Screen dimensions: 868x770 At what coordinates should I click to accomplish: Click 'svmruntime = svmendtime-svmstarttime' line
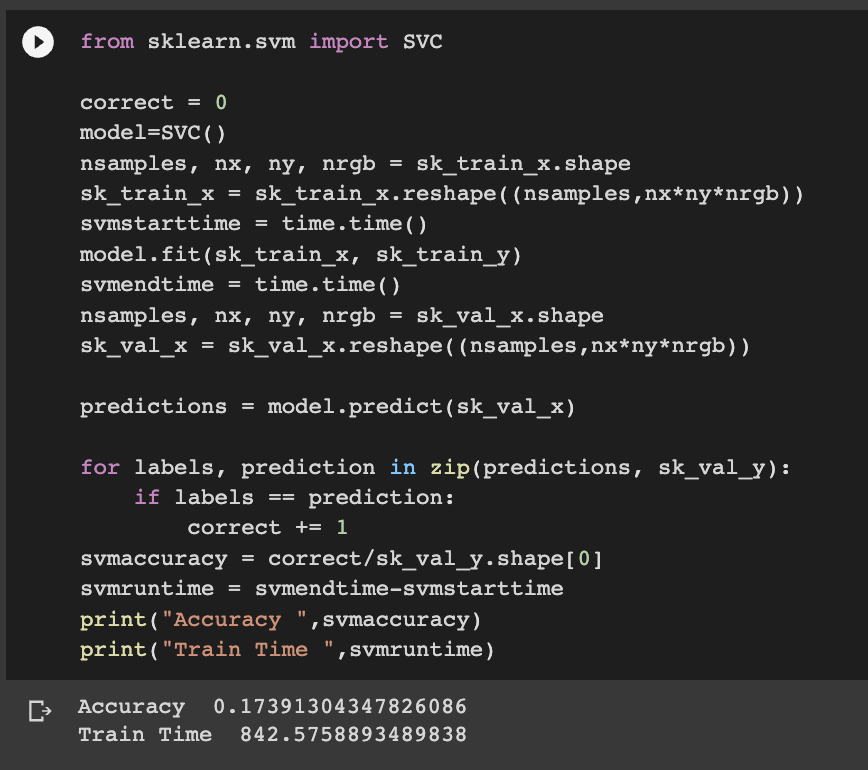(322, 588)
